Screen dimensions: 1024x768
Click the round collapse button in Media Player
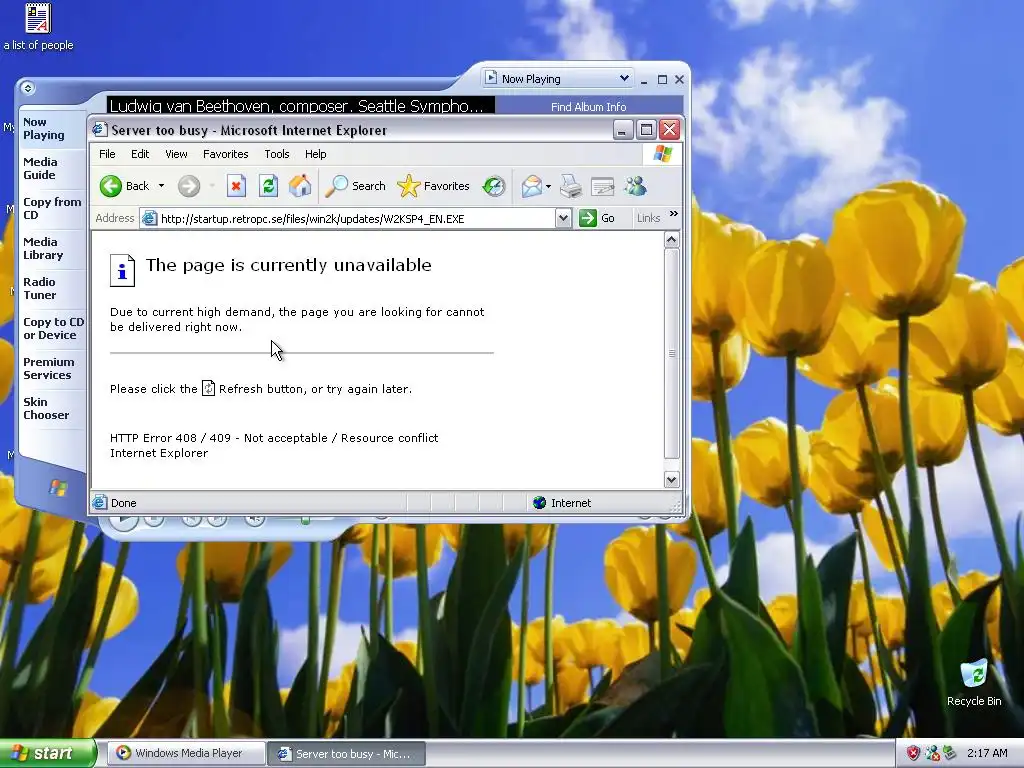pyautogui.click(x=27, y=88)
